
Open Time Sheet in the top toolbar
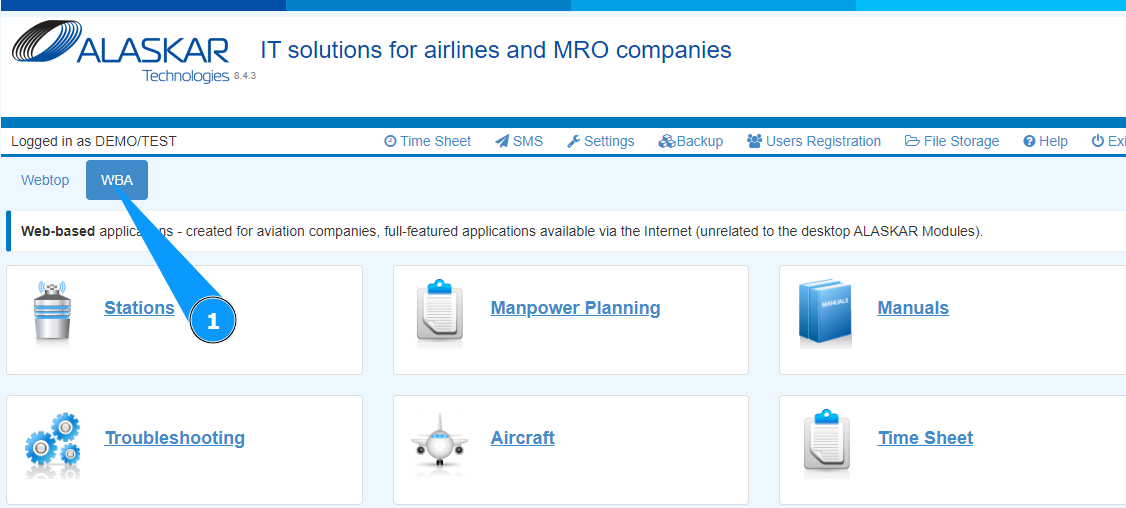click(x=427, y=141)
